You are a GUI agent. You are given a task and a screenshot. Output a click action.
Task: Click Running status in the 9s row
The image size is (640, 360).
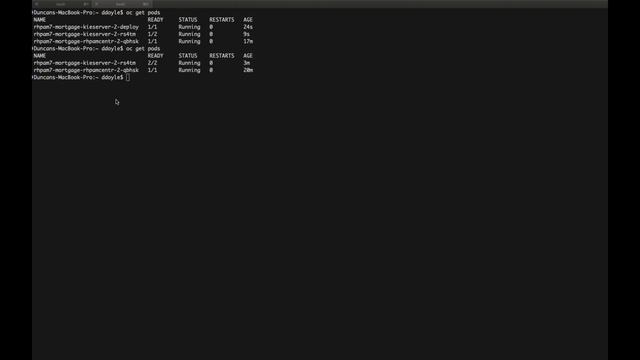[189, 34]
